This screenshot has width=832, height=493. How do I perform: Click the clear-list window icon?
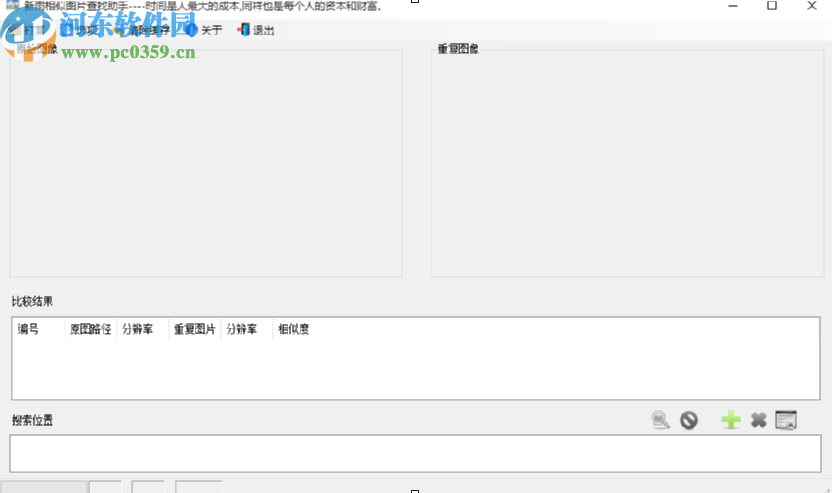tap(786, 420)
